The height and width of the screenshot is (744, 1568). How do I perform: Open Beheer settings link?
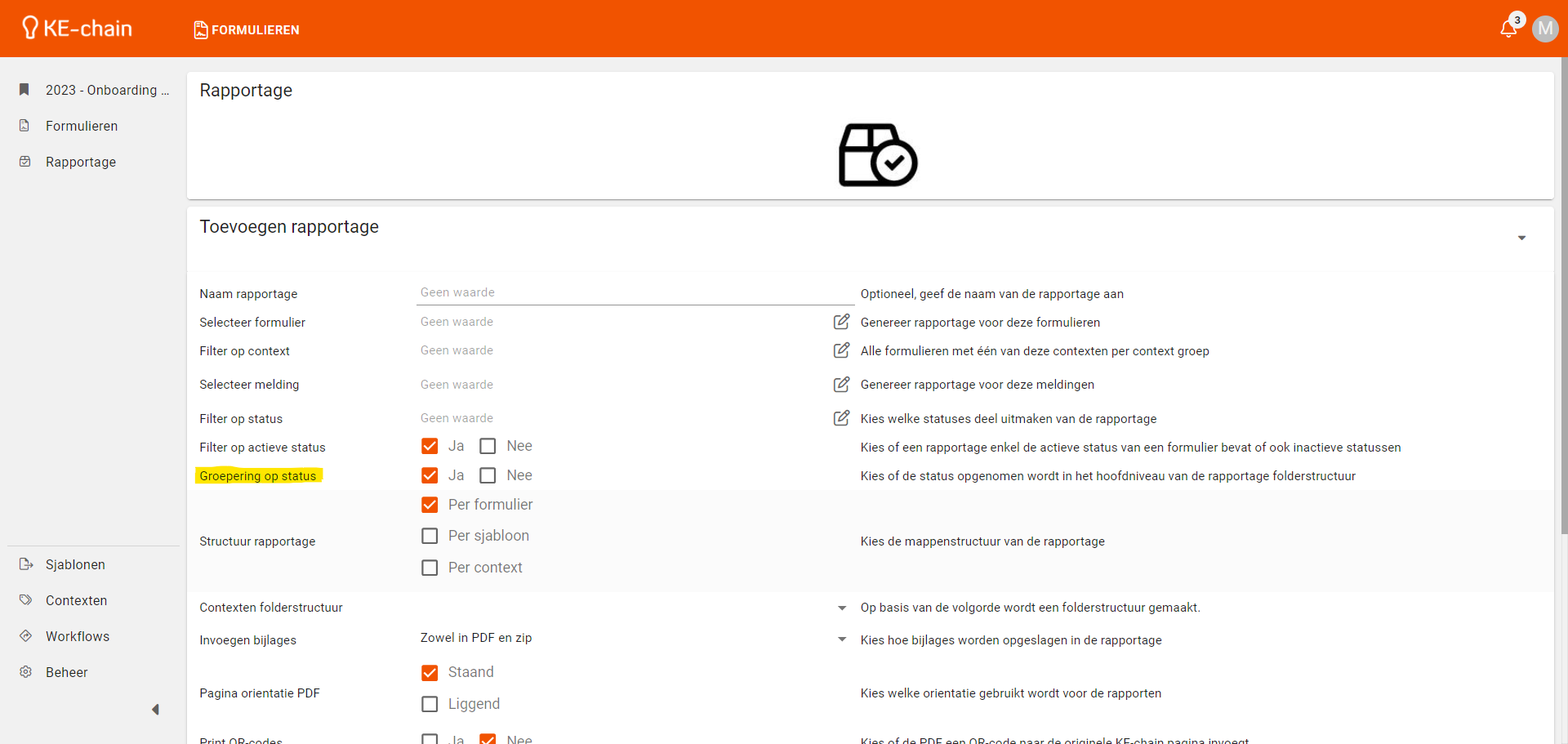point(66,672)
